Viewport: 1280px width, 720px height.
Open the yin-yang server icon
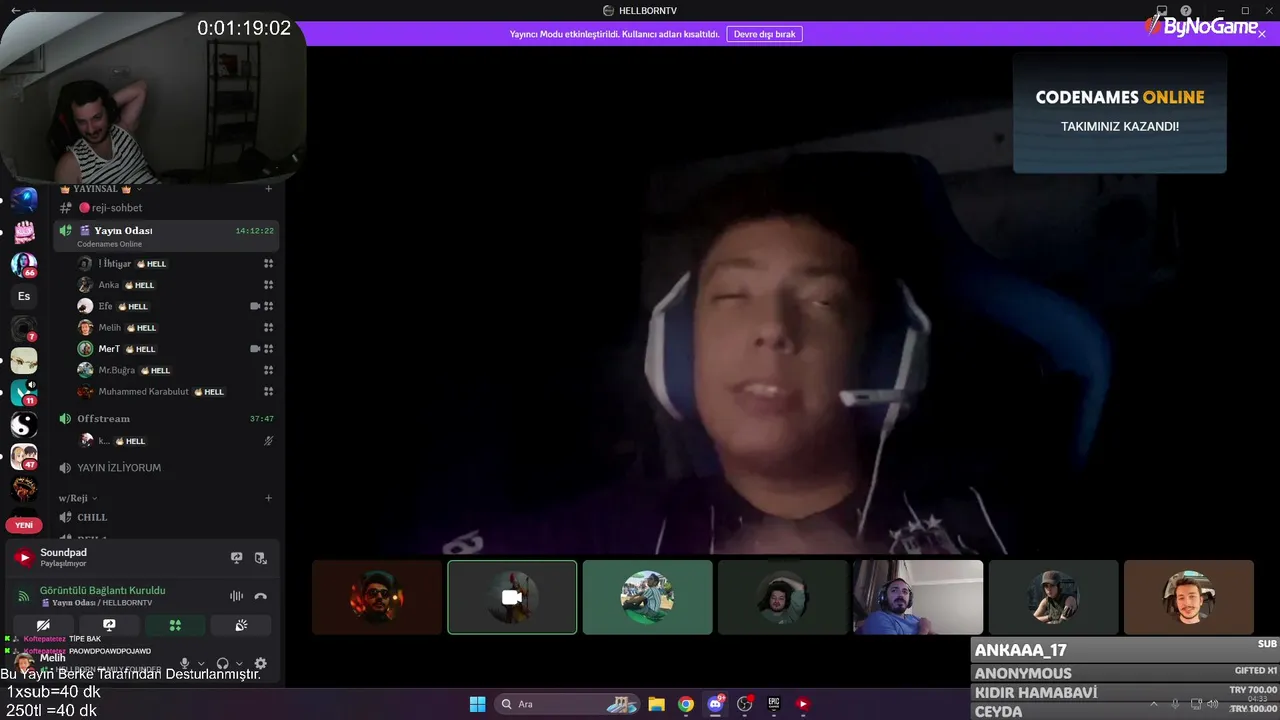pos(24,424)
